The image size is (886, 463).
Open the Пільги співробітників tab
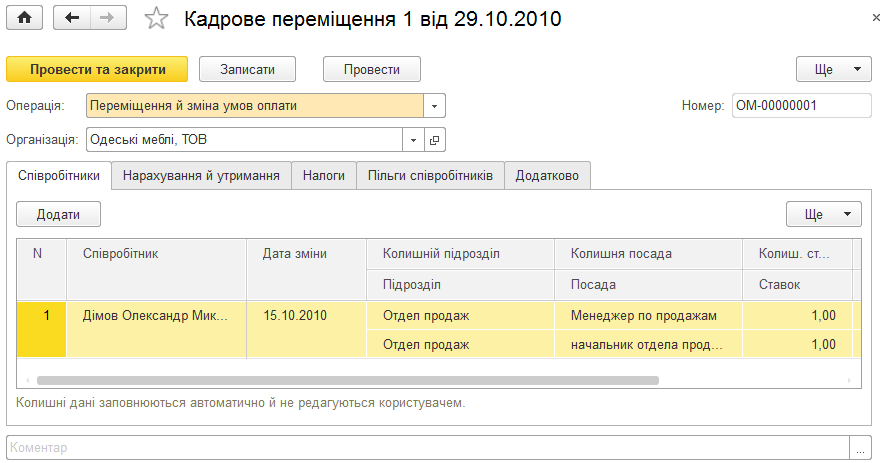tap(430, 175)
